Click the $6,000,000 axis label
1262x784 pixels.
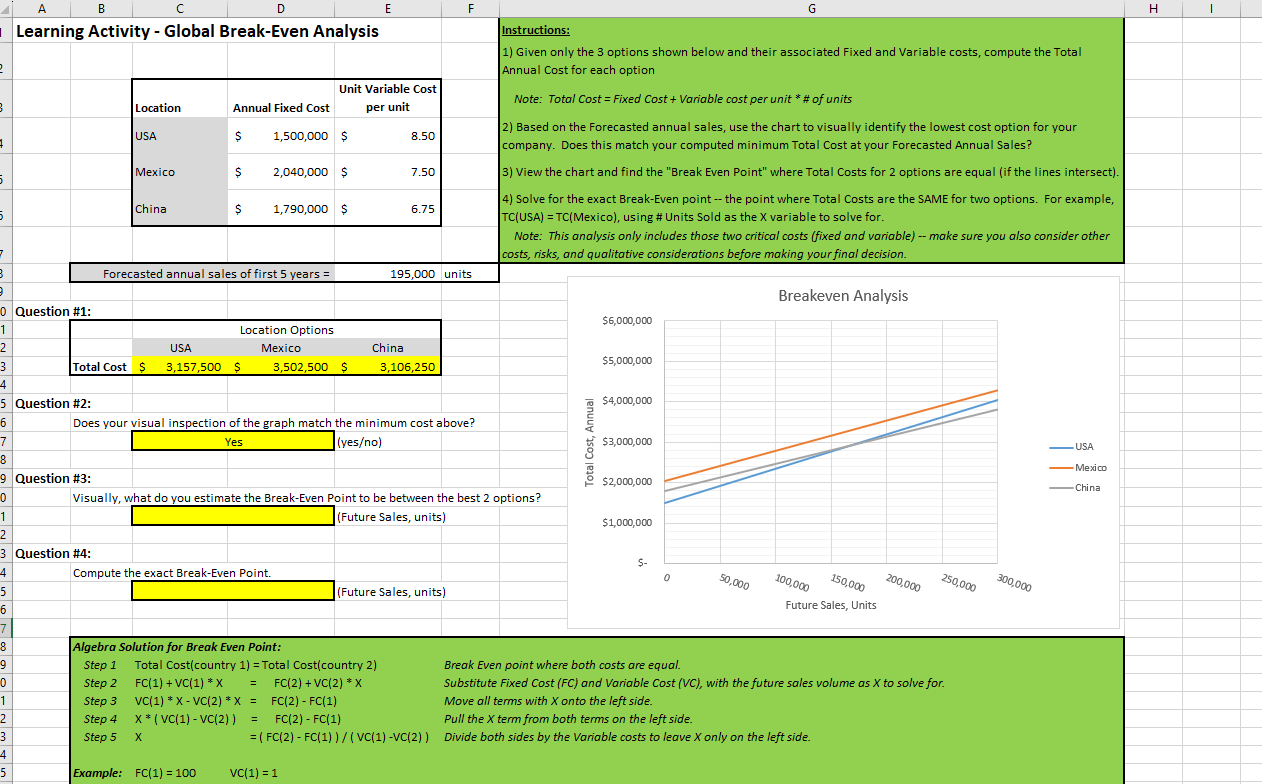[627, 320]
